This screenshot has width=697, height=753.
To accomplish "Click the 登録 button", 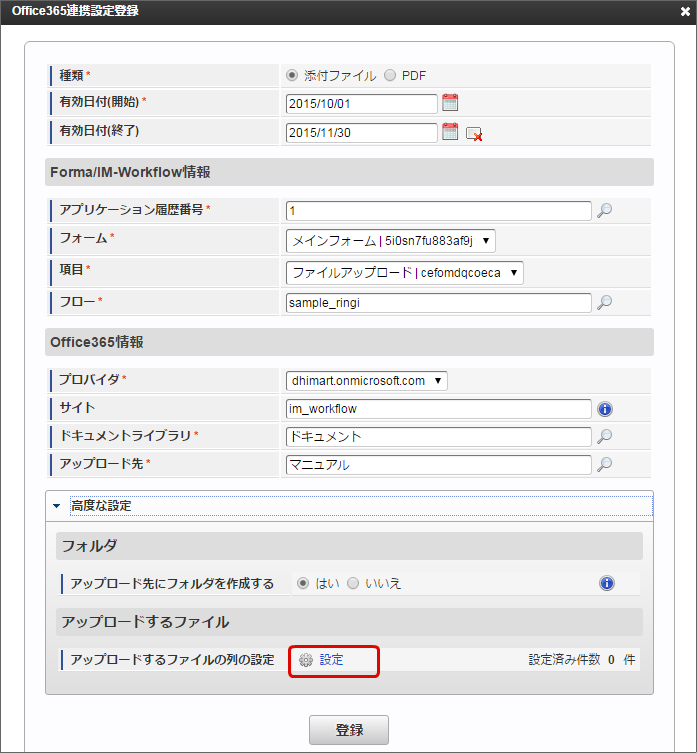I will click(x=349, y=730).
